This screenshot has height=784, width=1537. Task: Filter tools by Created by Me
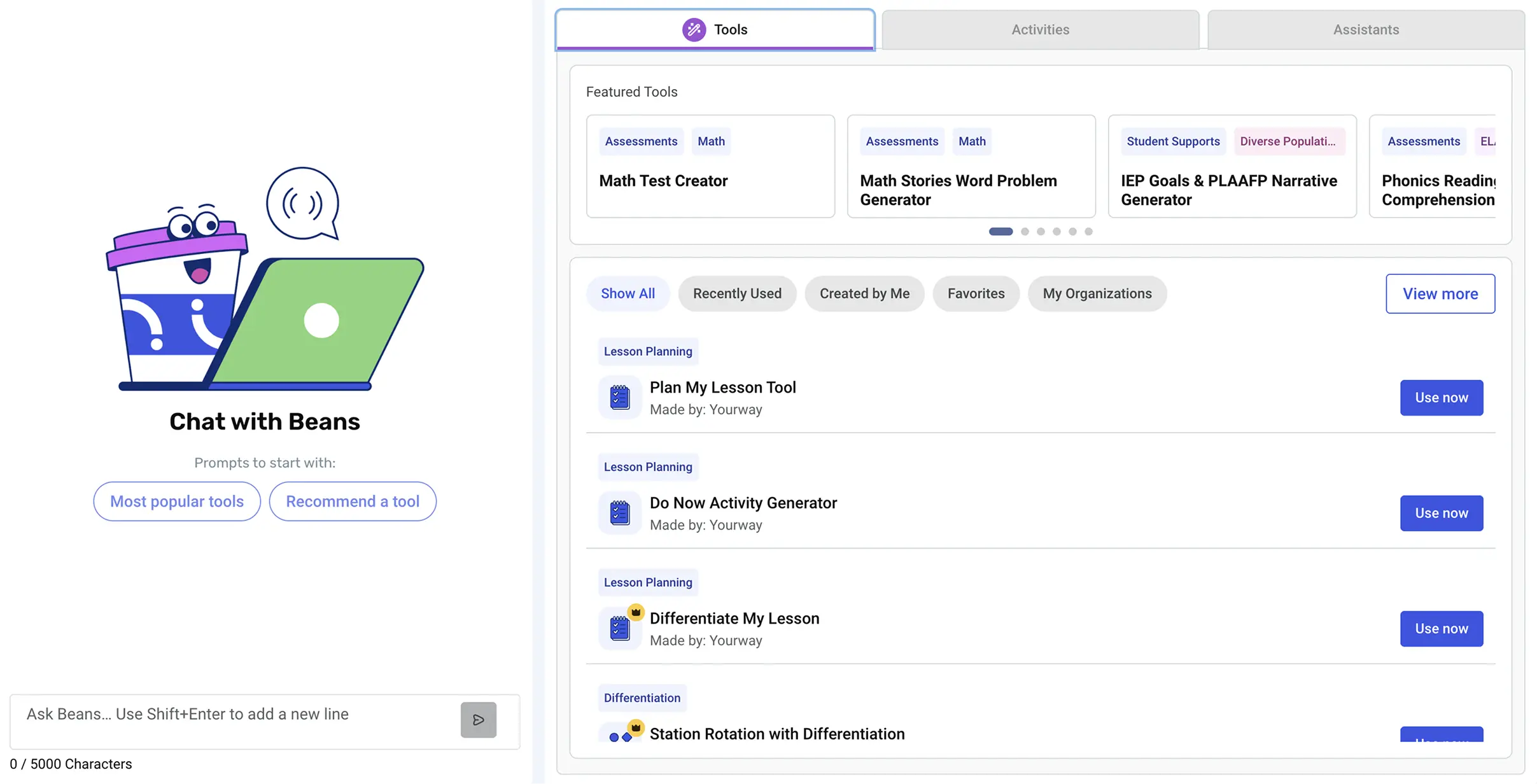click(x=864, y=293)
